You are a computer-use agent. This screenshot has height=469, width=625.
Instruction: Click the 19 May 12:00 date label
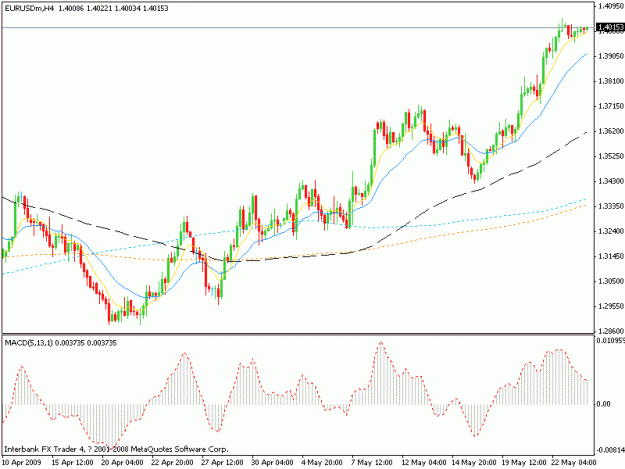[524, 463]
